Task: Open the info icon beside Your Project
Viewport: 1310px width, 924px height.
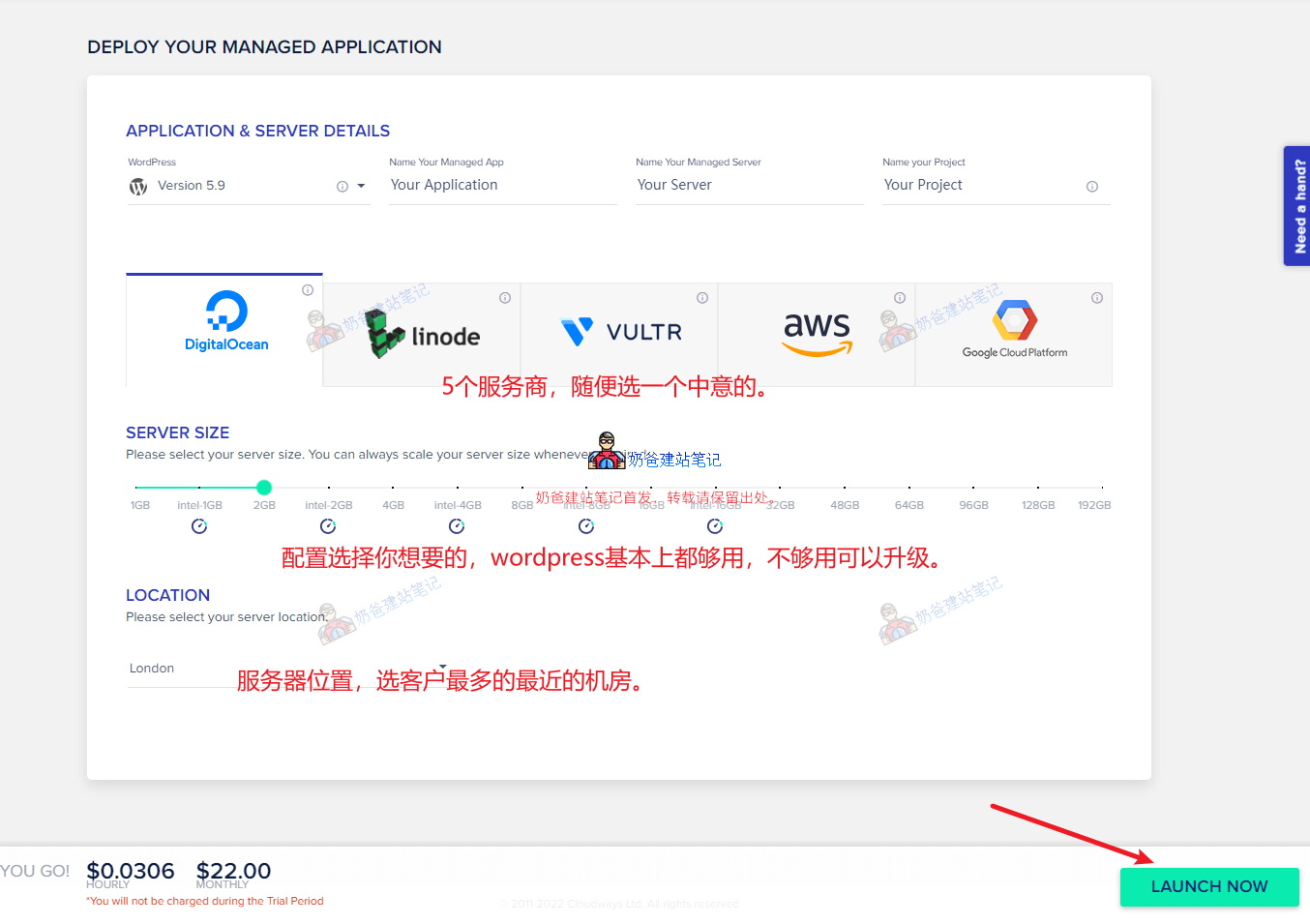Action: click(x=1092, y=187)
